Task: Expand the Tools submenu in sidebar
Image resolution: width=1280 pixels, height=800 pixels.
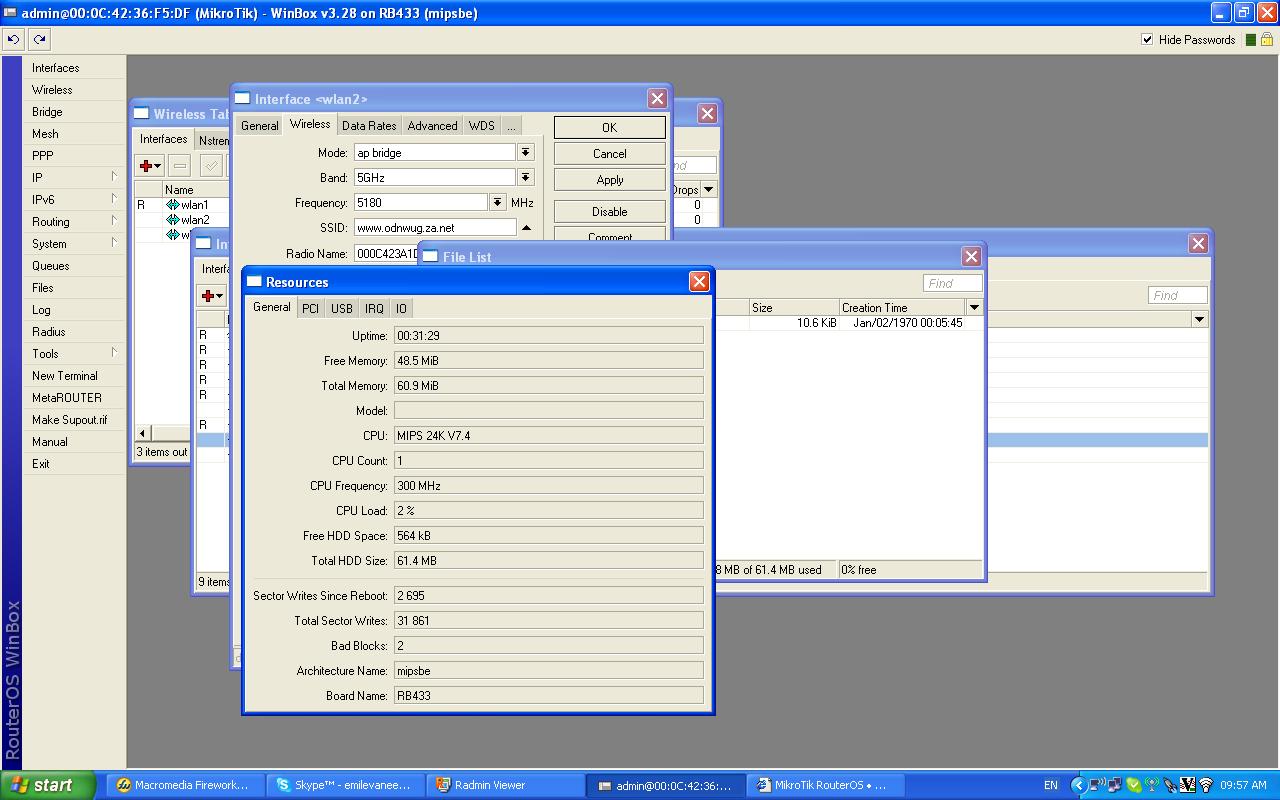Action: pyautogui.click(x=75, y=354)
